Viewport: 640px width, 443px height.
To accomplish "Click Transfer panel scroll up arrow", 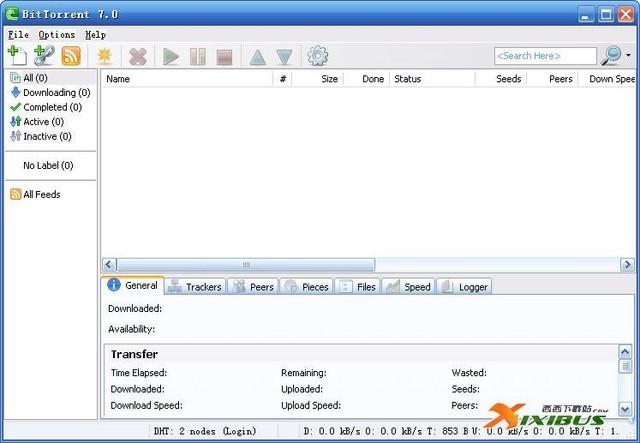I will click(625, 351).
